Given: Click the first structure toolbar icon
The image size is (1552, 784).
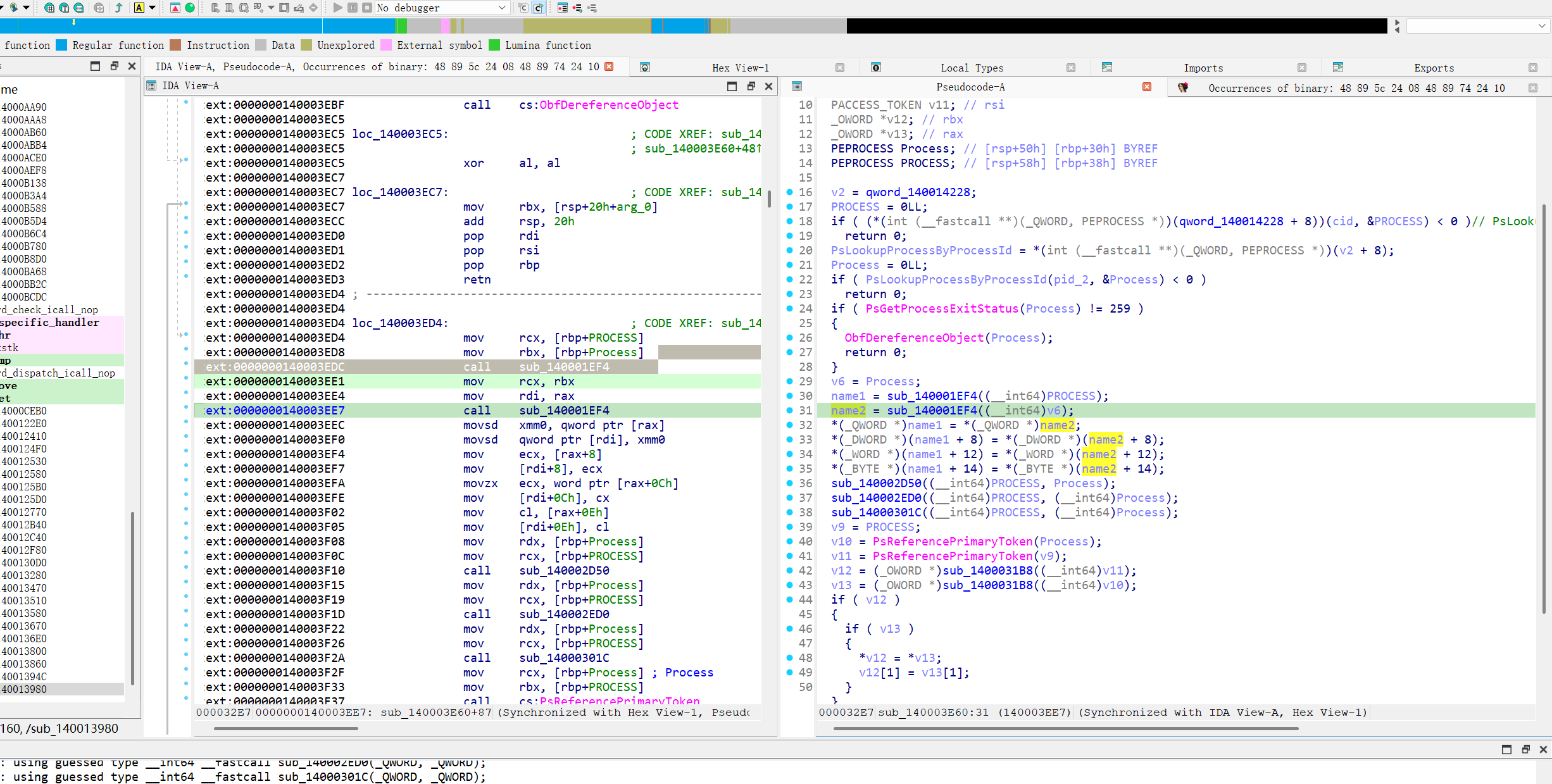Looking at the screenshot, I should pyautogui.click(x=215, y=8).
